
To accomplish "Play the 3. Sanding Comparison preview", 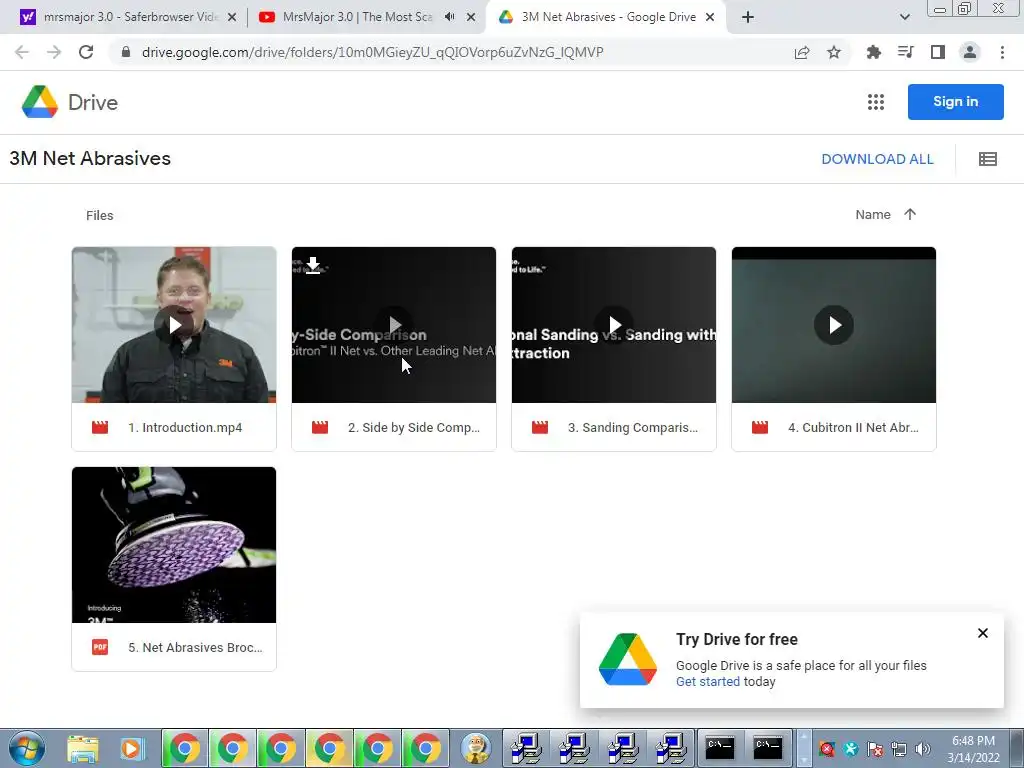I will [614, 325].
